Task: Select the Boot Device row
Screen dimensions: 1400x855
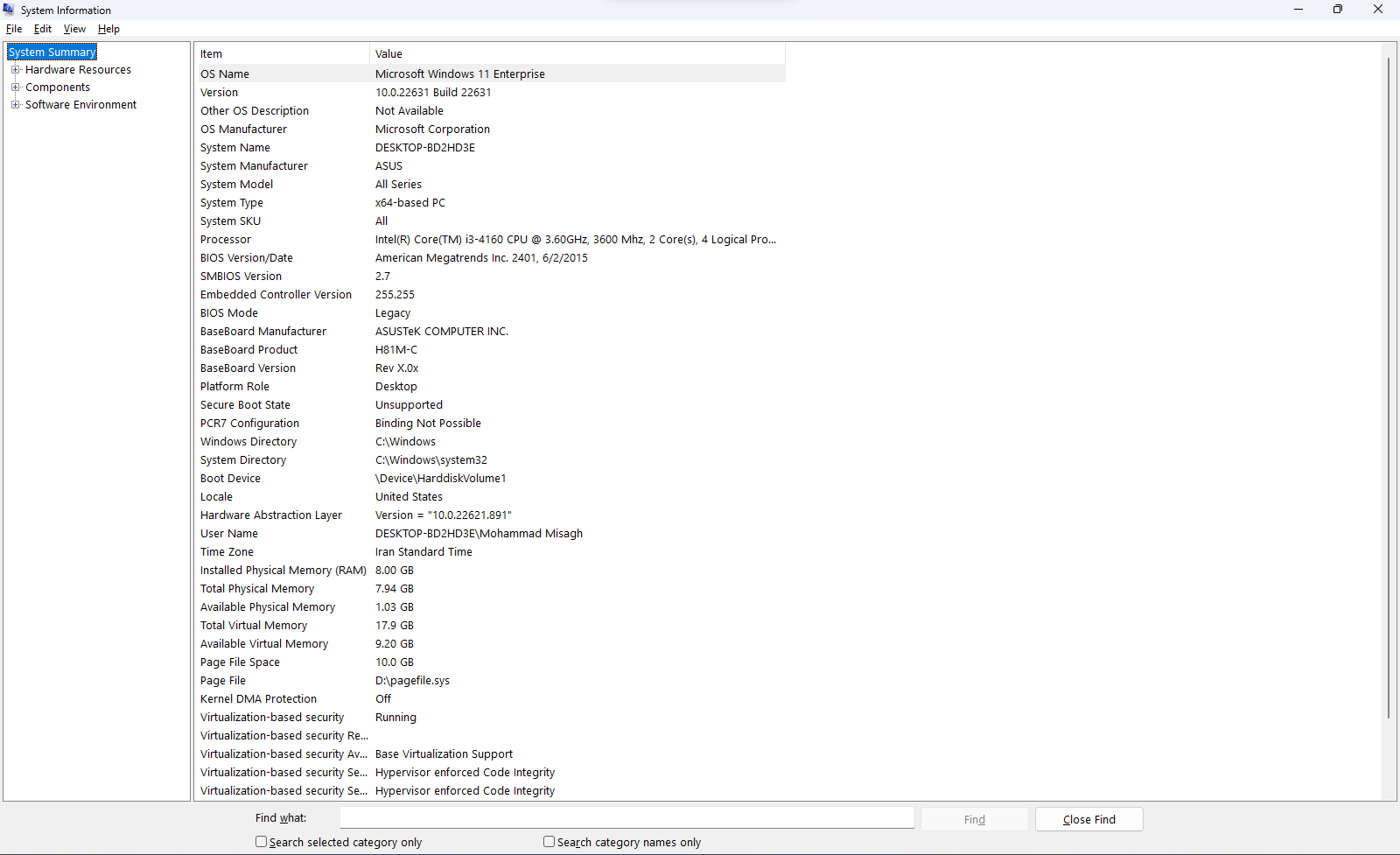Action: tap(490, 479)
